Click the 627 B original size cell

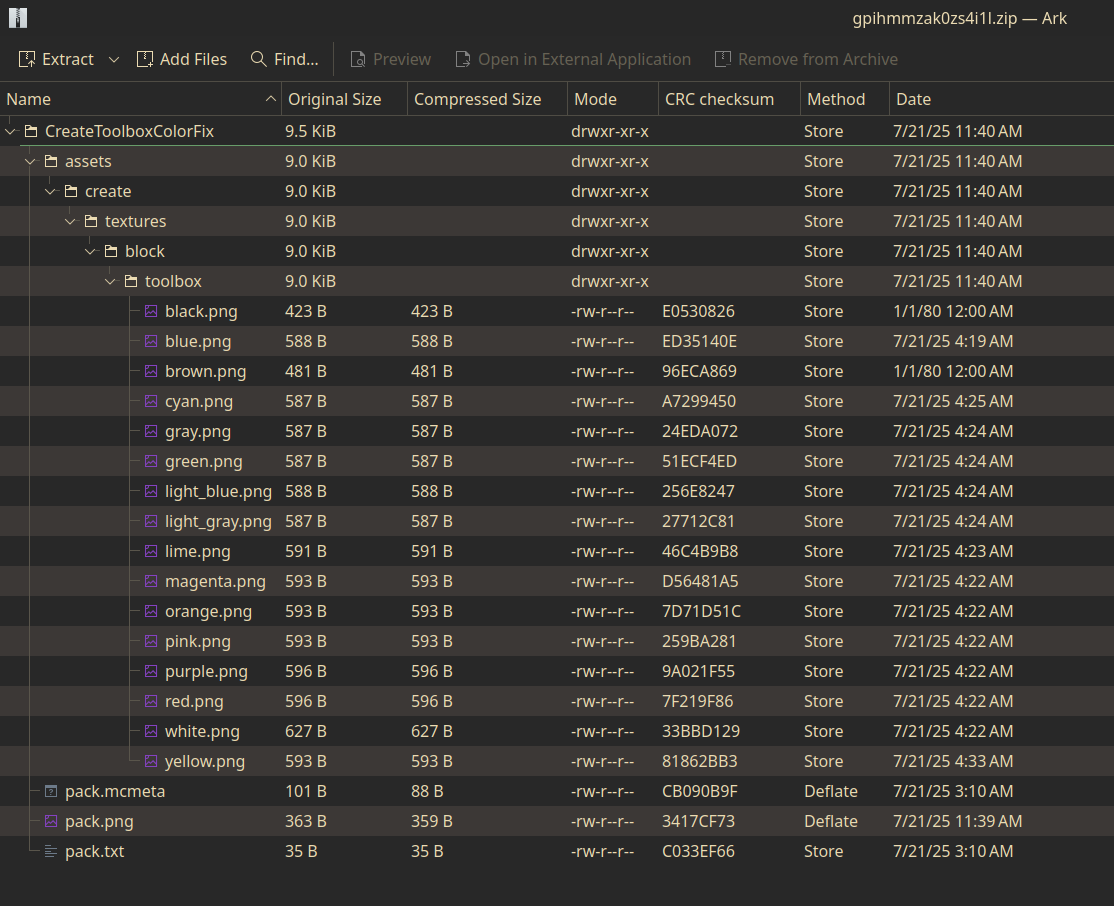tap(305, 731)
